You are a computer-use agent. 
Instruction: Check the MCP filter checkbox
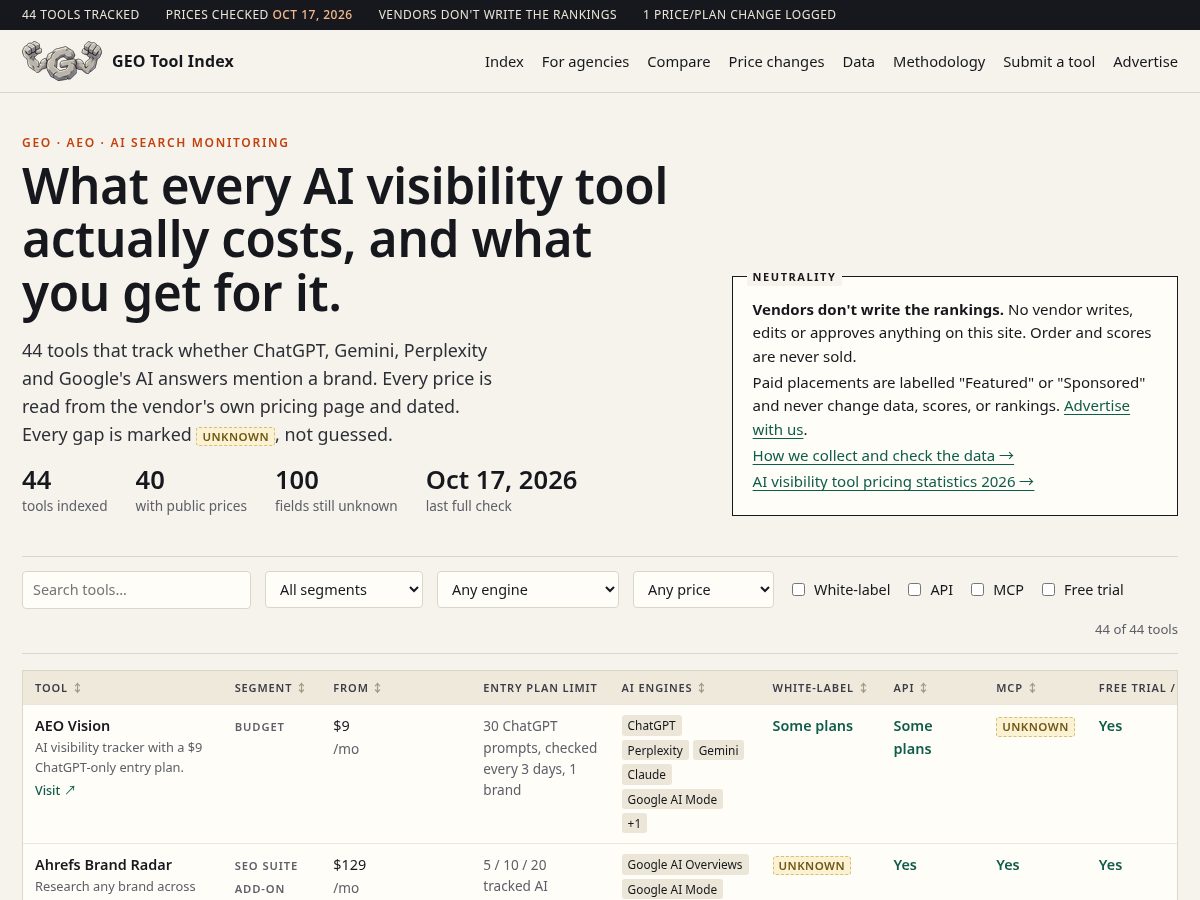[x=977, y=589]
